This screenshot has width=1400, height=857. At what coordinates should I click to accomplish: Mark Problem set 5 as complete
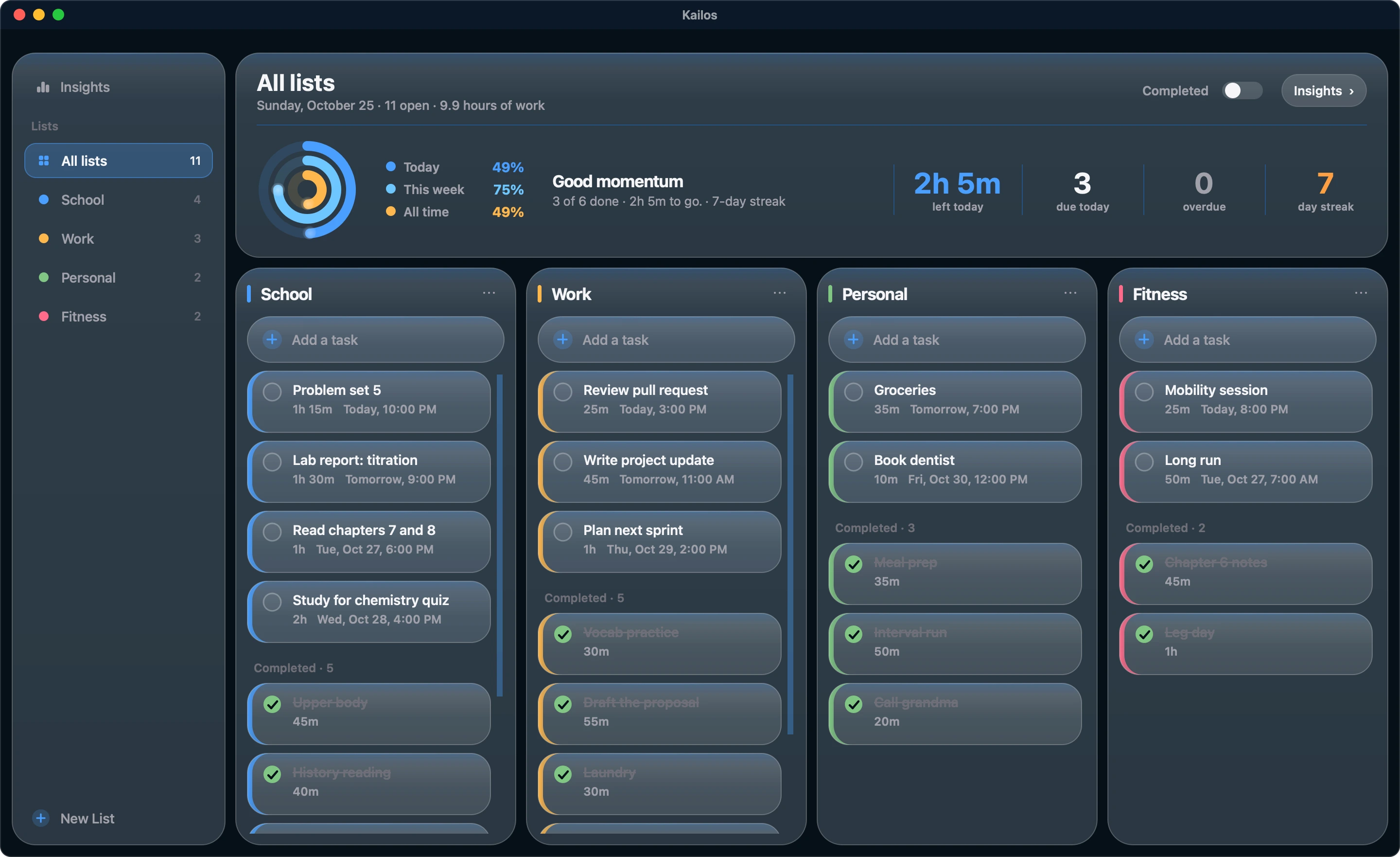pyautogui.click(x=272, y=392)
